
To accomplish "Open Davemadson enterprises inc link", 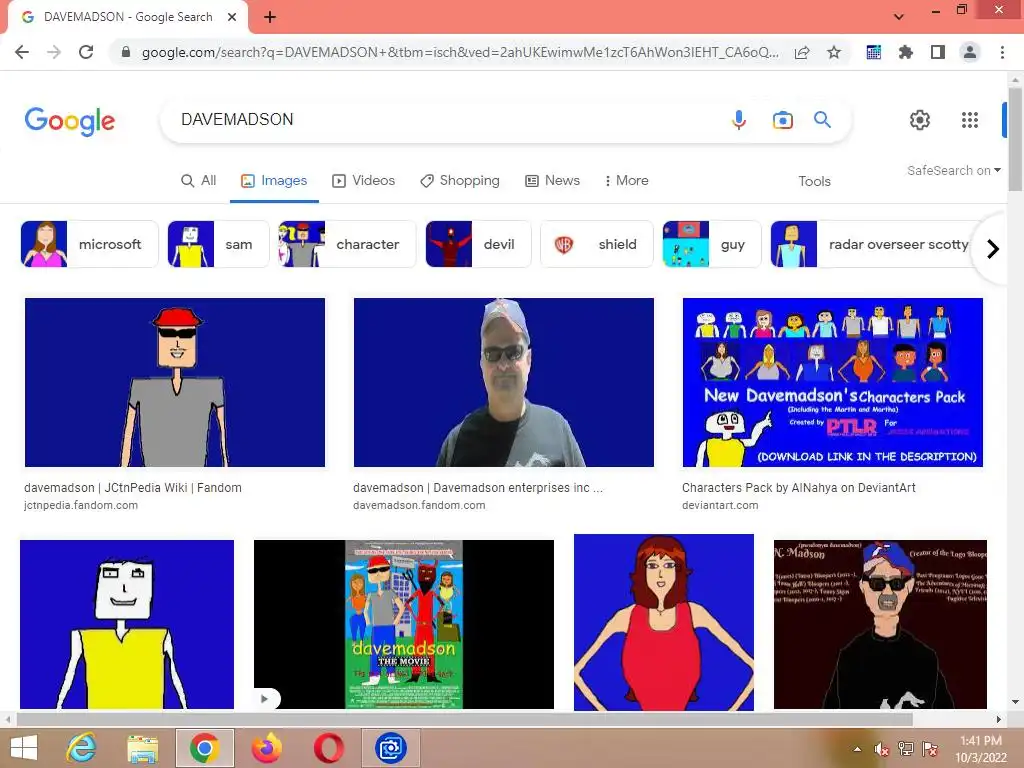I will (x=477, y=488).
